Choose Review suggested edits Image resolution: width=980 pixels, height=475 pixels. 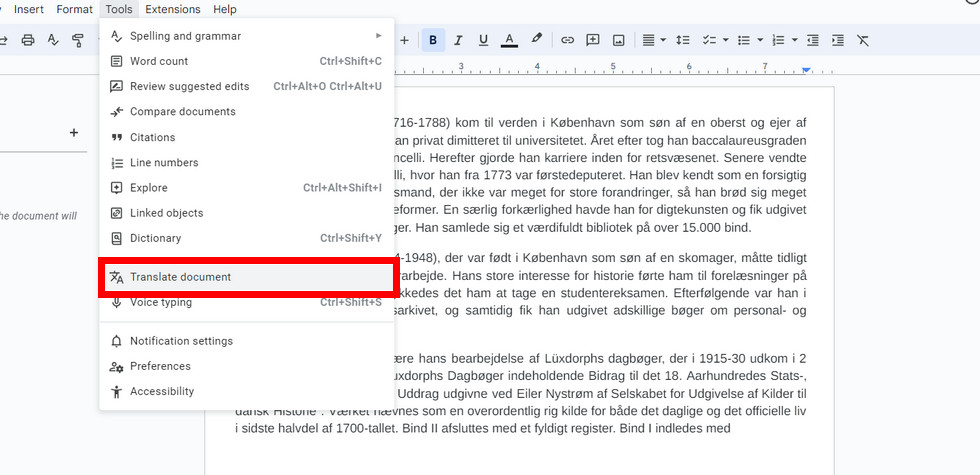click(247, 86)
